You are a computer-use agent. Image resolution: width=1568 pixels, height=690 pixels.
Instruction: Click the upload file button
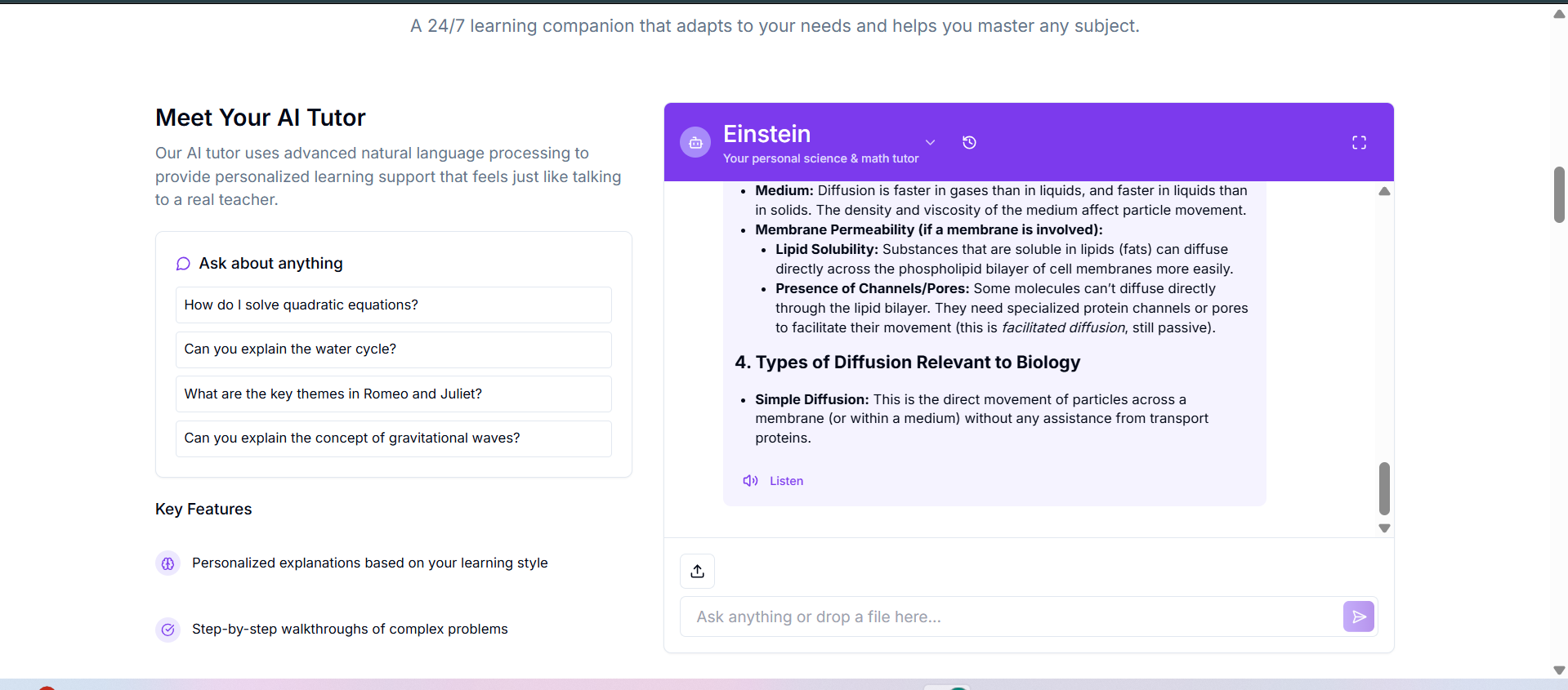point(697,571)
